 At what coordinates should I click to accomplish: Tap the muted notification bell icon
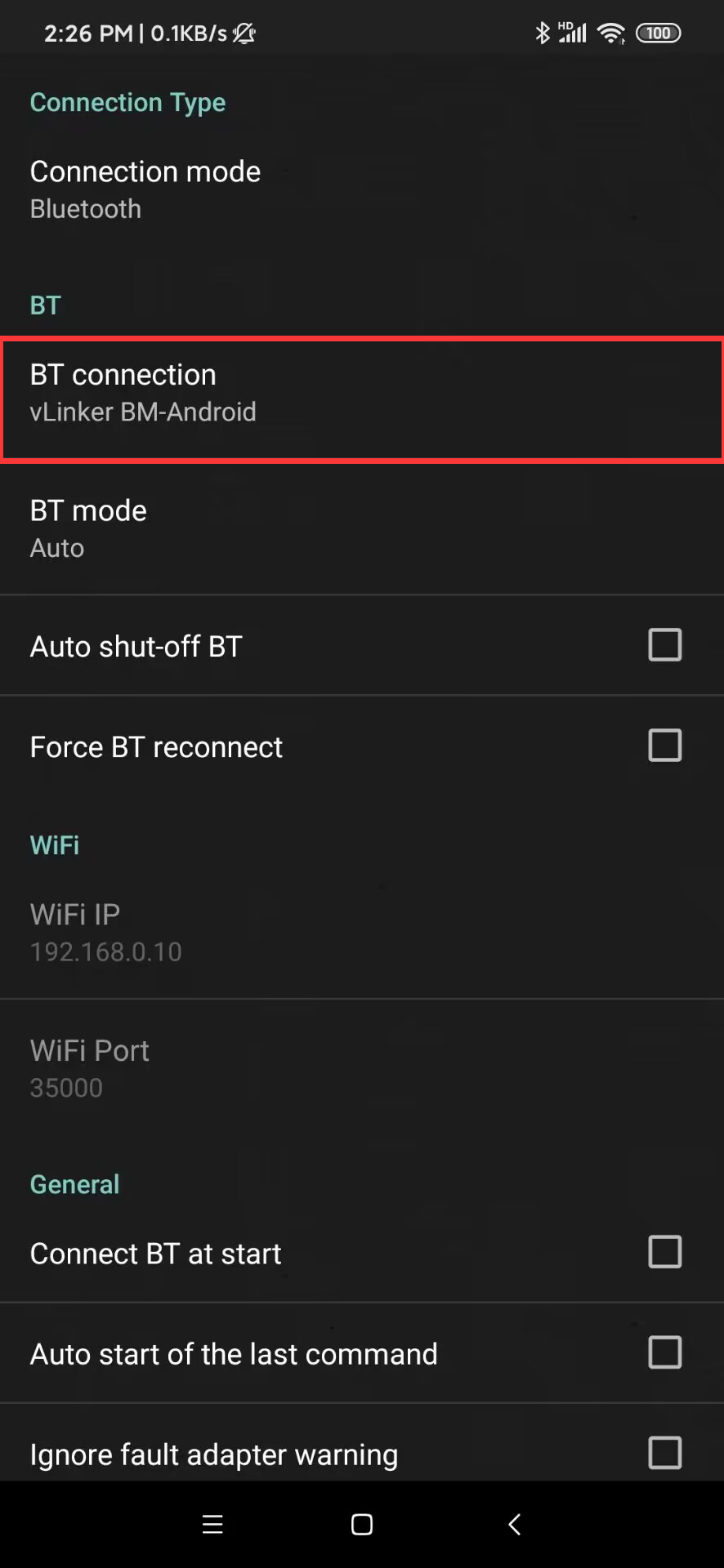point(244,33)
